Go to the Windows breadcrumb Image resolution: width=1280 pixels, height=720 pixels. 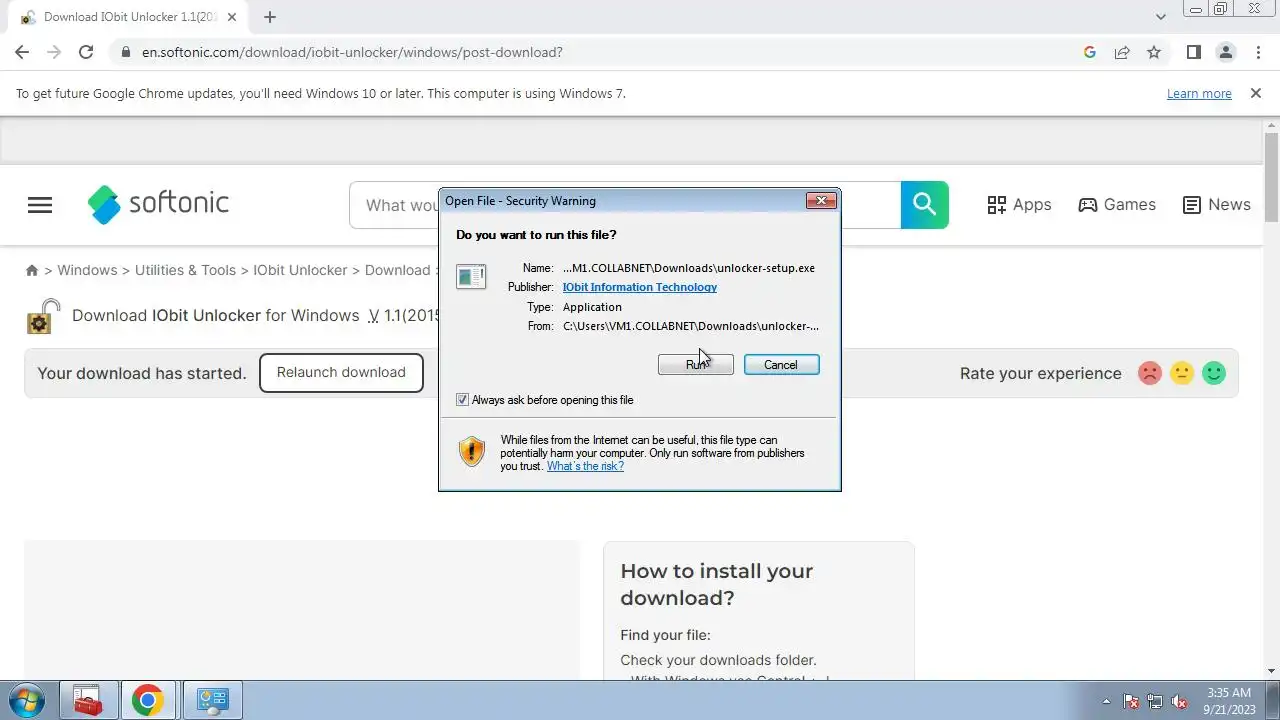(87, 270)
